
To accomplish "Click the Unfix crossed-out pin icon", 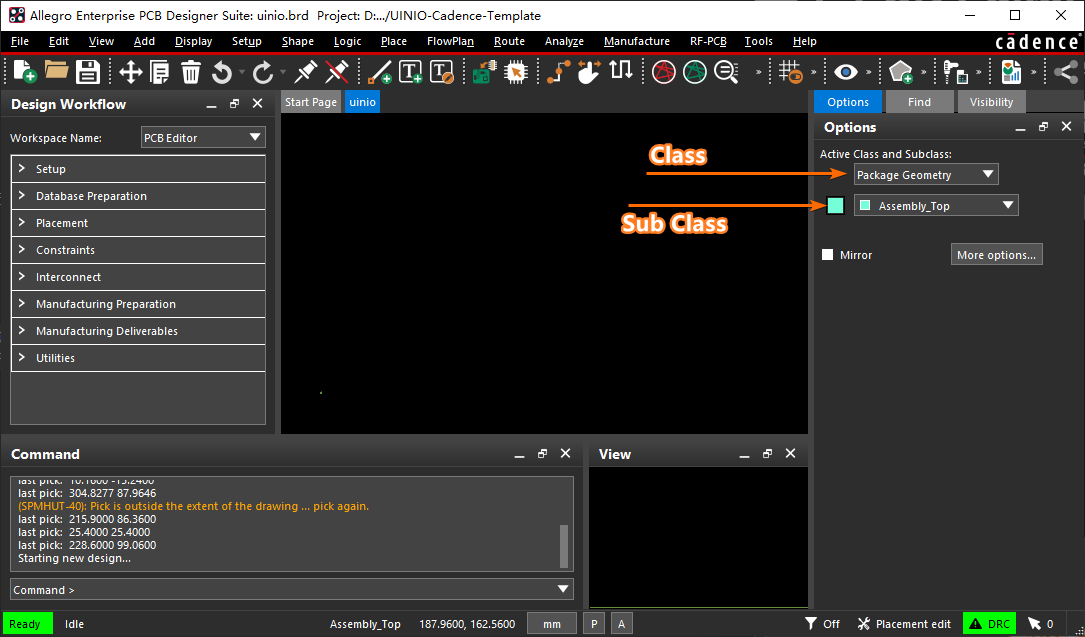I will [338, 72].
